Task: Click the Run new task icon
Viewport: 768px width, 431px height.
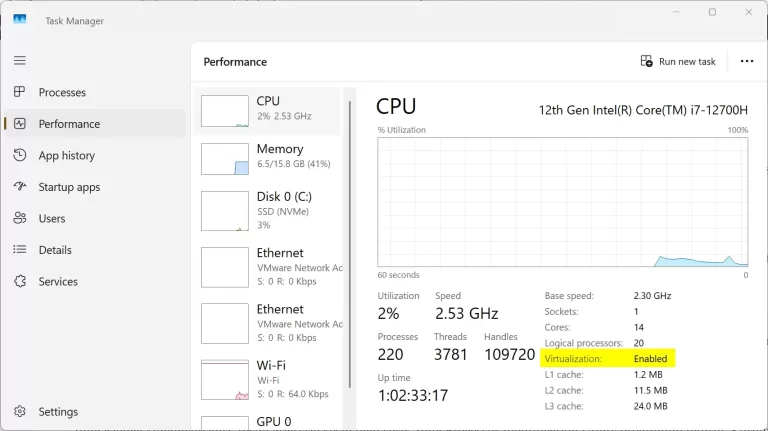Action: click(x=647, y=61)
